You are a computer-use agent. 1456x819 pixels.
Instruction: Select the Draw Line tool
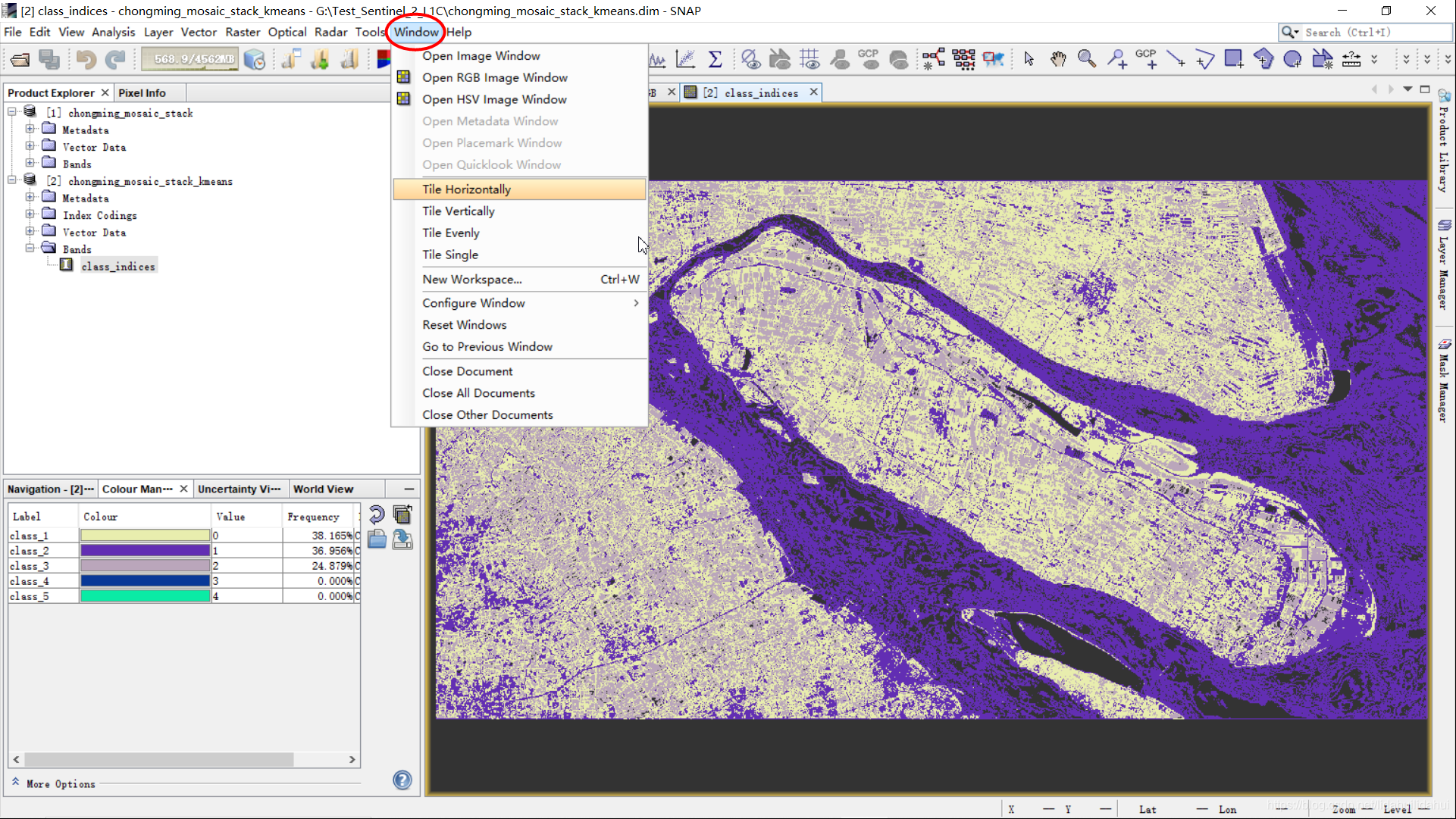tap(1176, 59)
